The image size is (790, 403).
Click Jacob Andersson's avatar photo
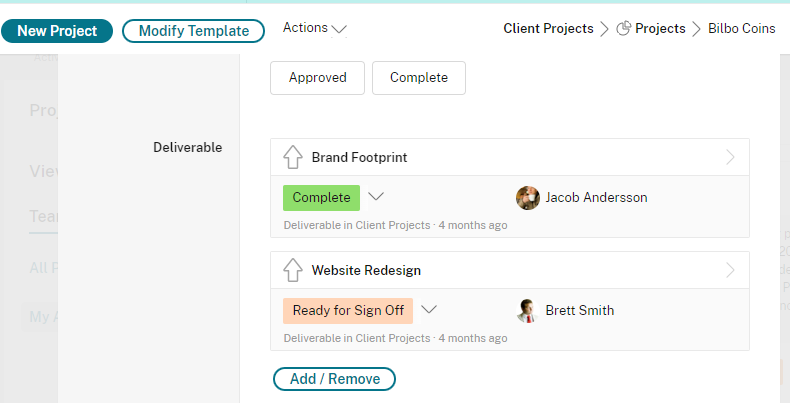coord(528,197)
